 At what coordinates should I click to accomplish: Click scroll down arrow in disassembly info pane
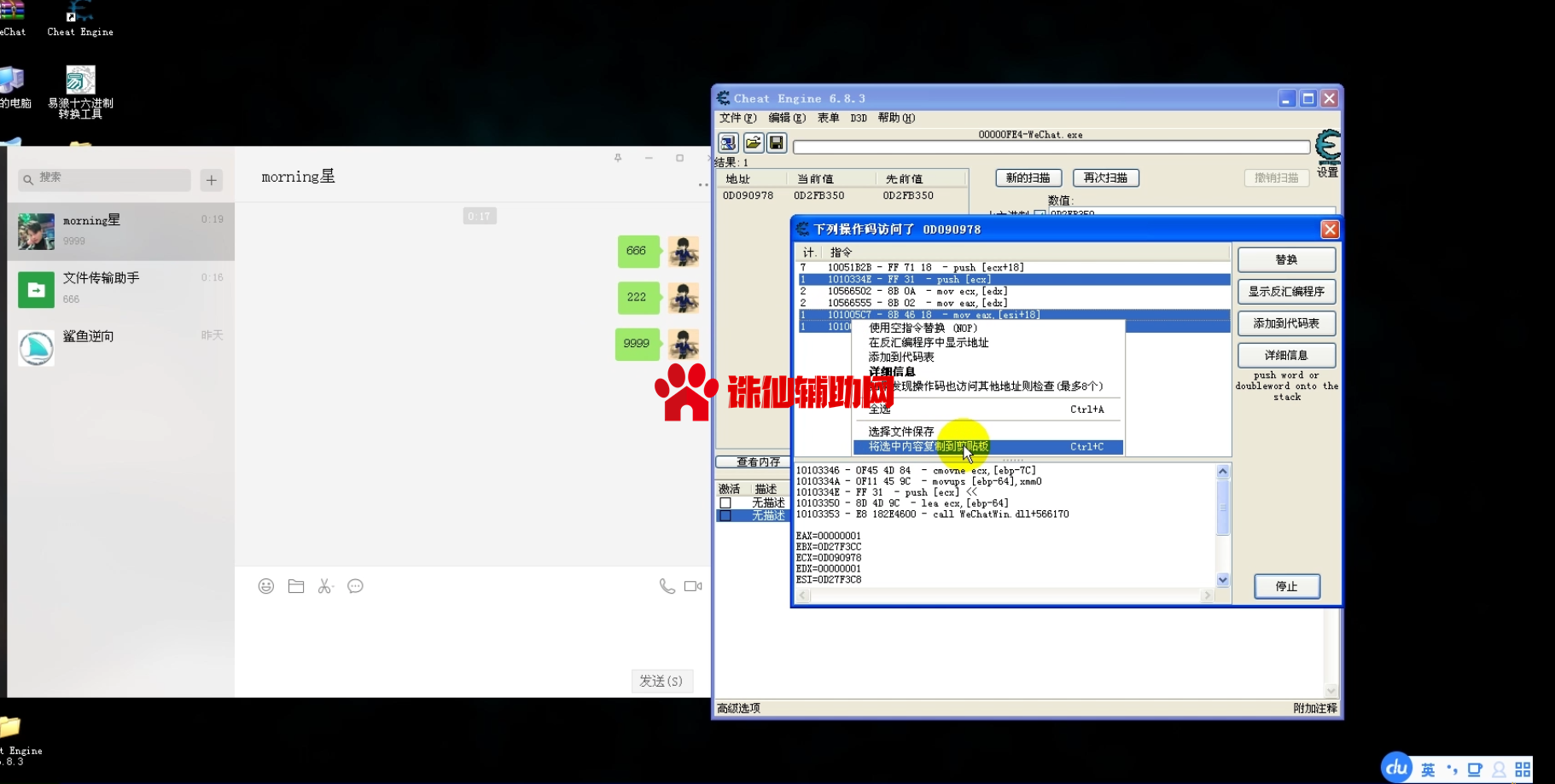pos(1222,580)
